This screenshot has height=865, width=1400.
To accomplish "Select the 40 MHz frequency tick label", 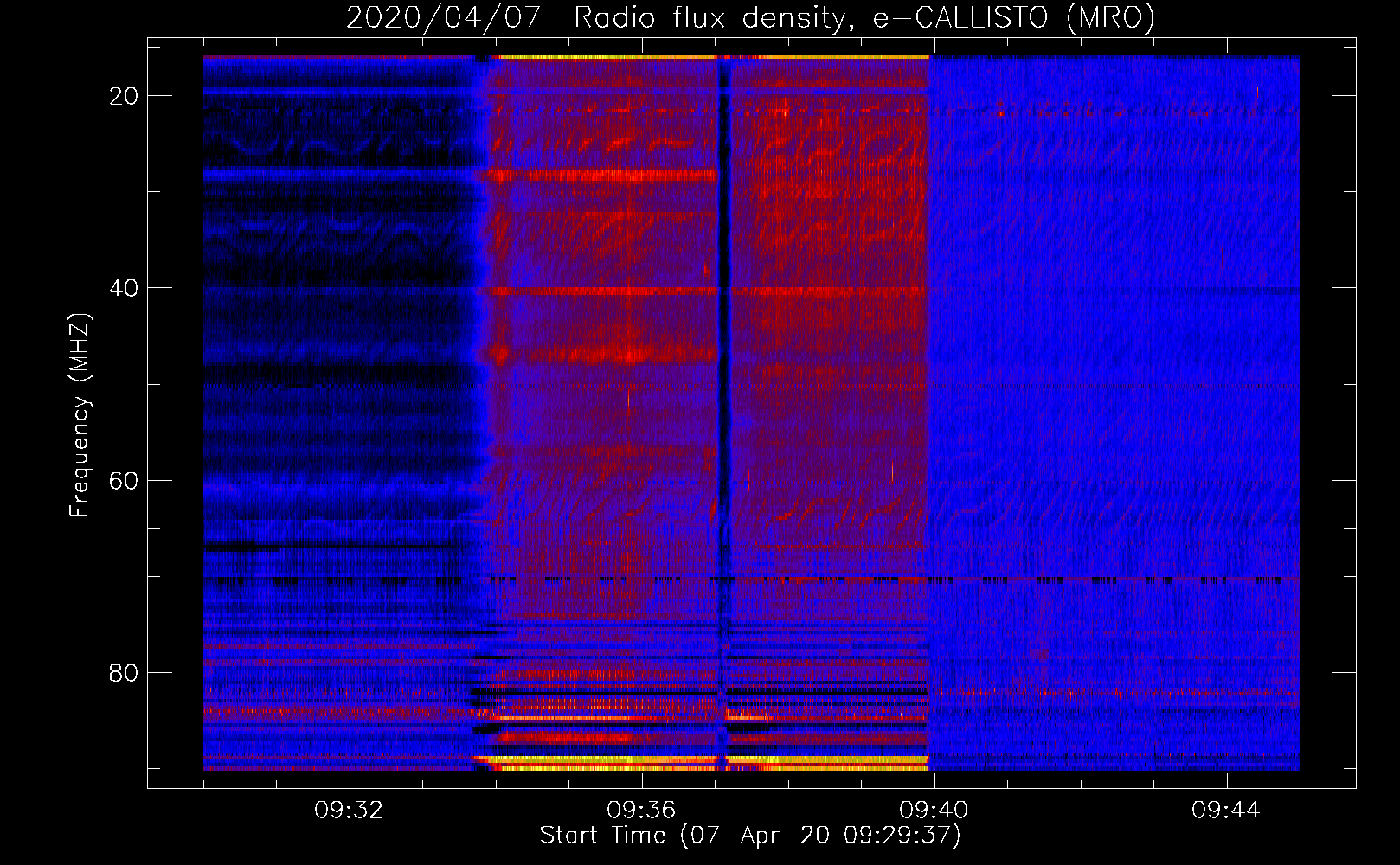I will pyautogui.click(x=124, y=288).
